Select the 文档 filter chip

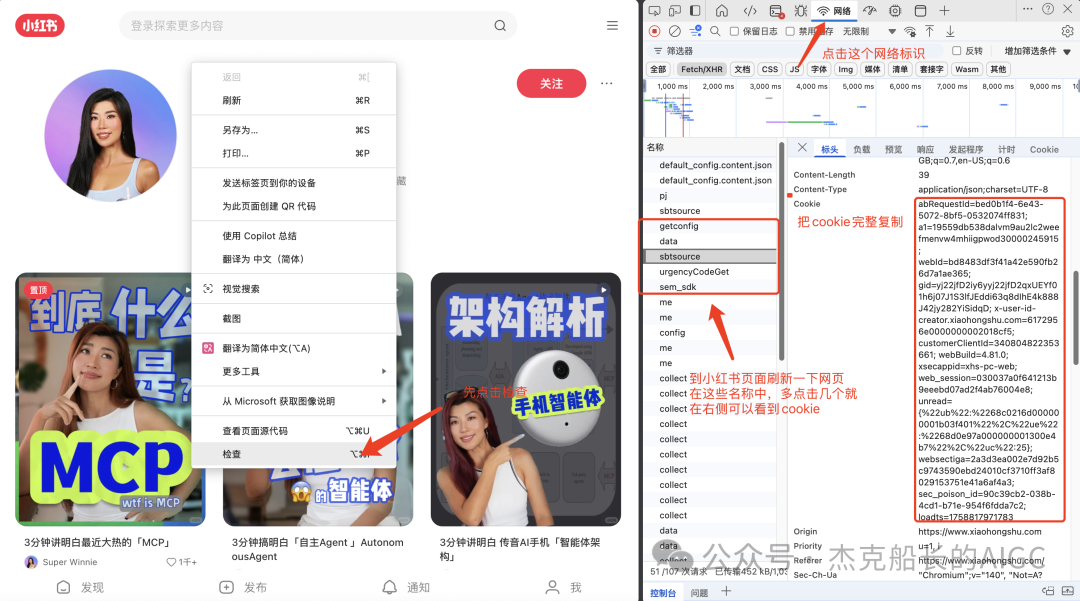coord(742,69)
